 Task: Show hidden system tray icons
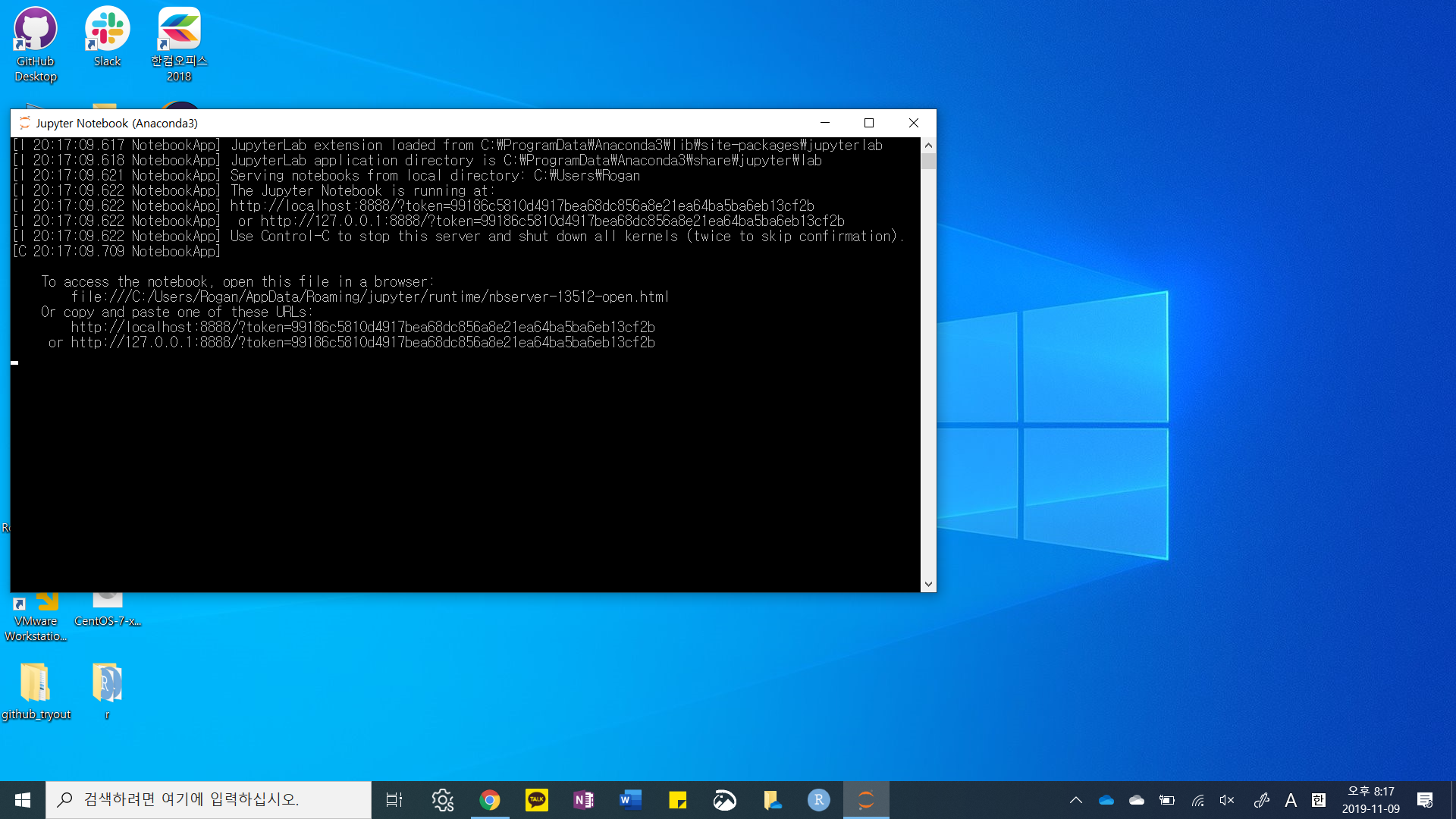pyautogui.click(x=1075, y=800)
